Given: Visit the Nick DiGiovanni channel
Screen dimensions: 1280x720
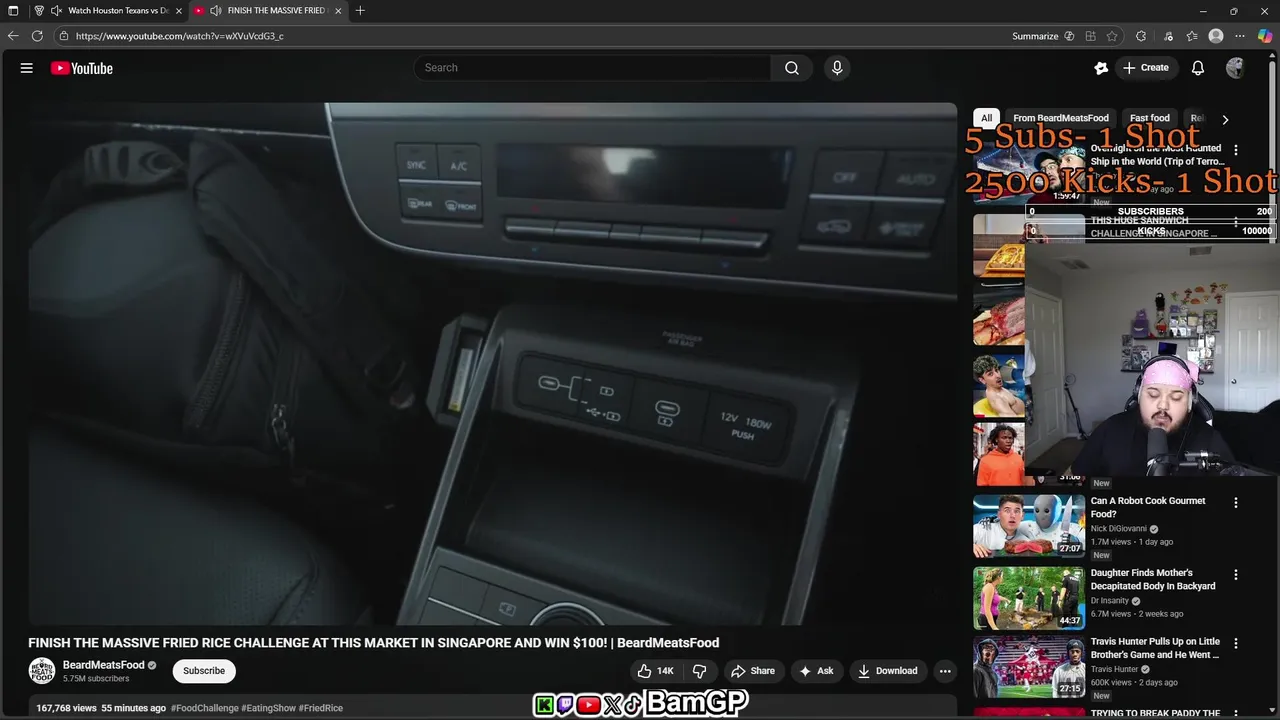Looking at the screenshot, I should point(1118,529).
